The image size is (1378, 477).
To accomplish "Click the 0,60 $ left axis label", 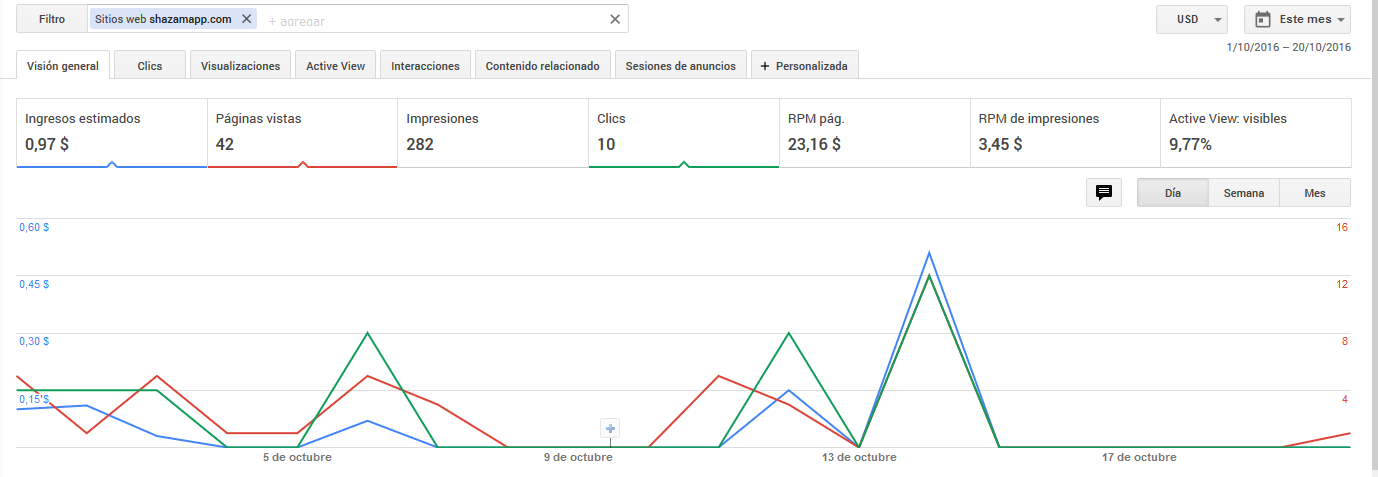I will 34,227.
